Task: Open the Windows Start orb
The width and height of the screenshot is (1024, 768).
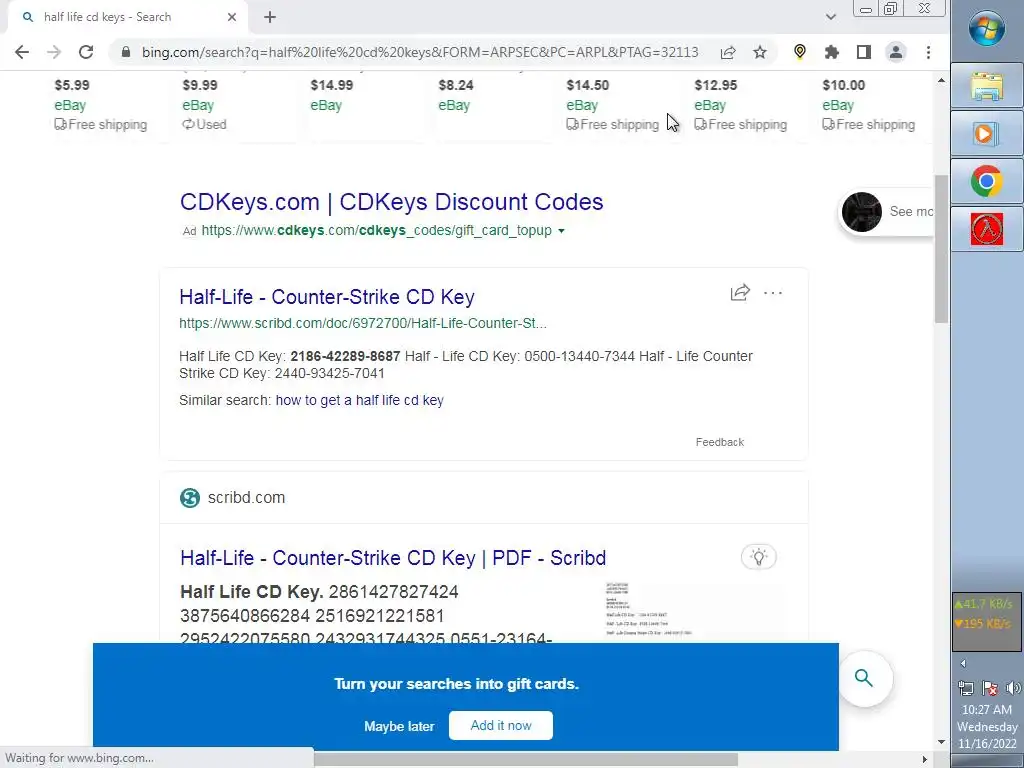Action: tap(987, 29)
